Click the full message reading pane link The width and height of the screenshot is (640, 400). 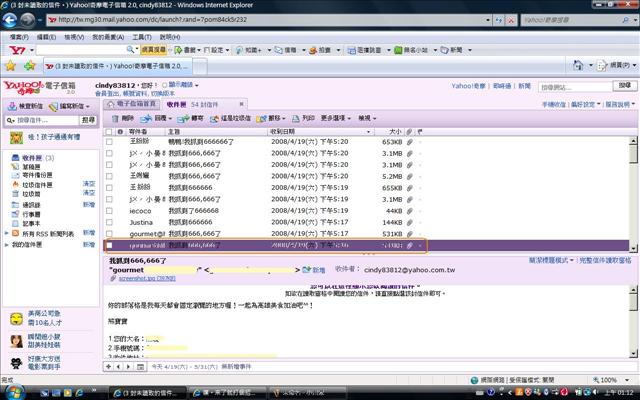tap(605, 260)
